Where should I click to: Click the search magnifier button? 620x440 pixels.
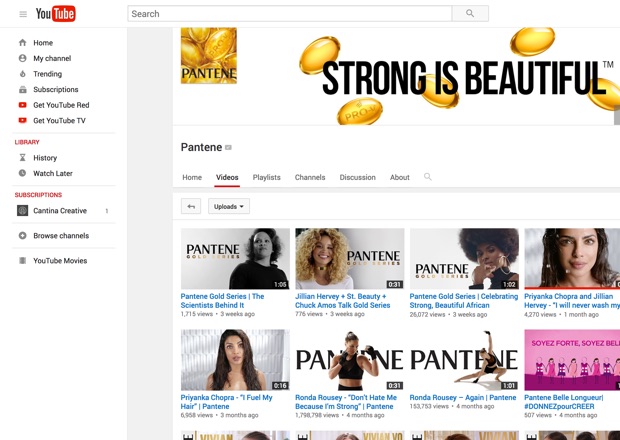click(470, 13)
